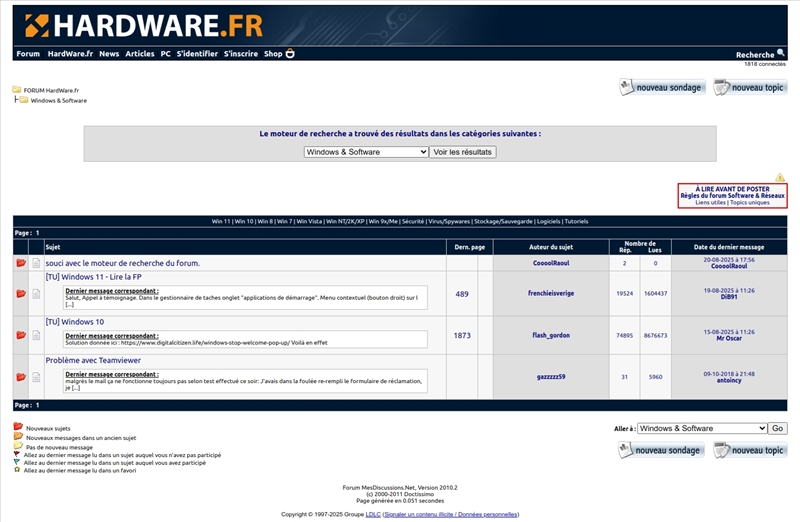Click bottom 'nouveau topic' button
This screenshot has width=800, height=522.
[750, 450]
